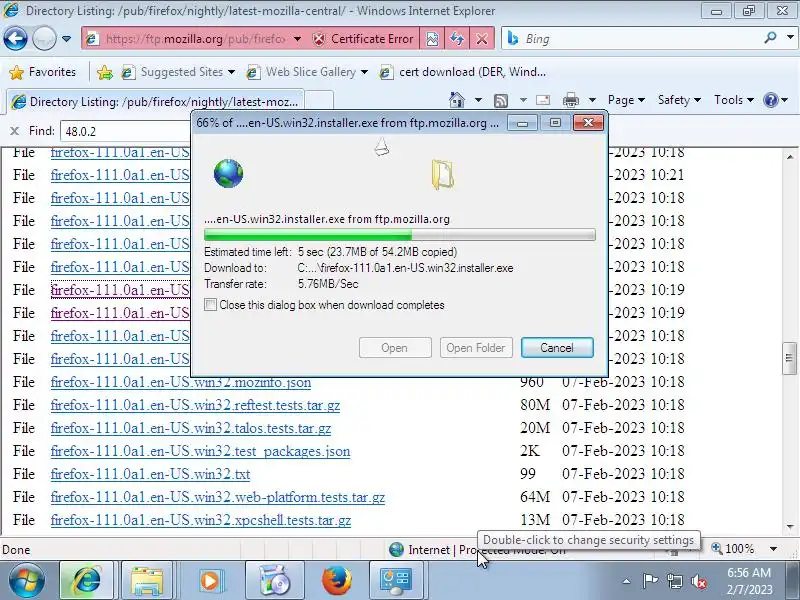Stop loading with the red X icon
Image resolution: width=800 pixels, height=600 pixels.
[x=482, y=39]
